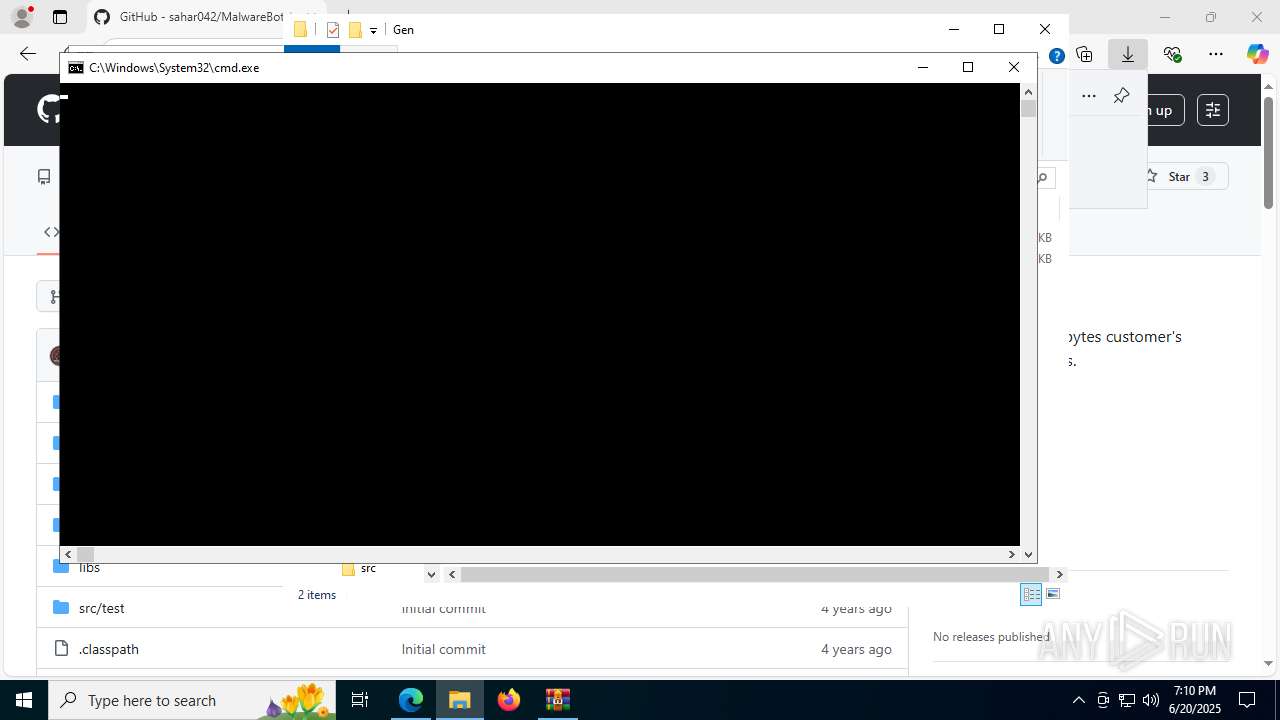Open volume control in system tray
1280x720 pixels.
pos(1151,700)
